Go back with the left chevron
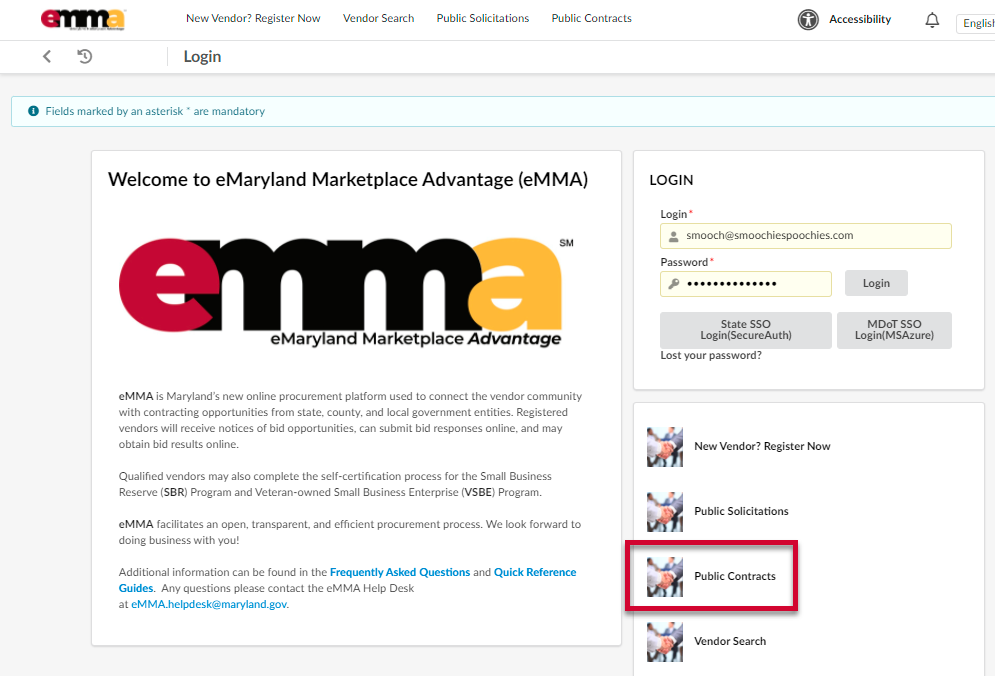This screenshot has height=676, width=995. pyautogui.click(x=47, y=56)
